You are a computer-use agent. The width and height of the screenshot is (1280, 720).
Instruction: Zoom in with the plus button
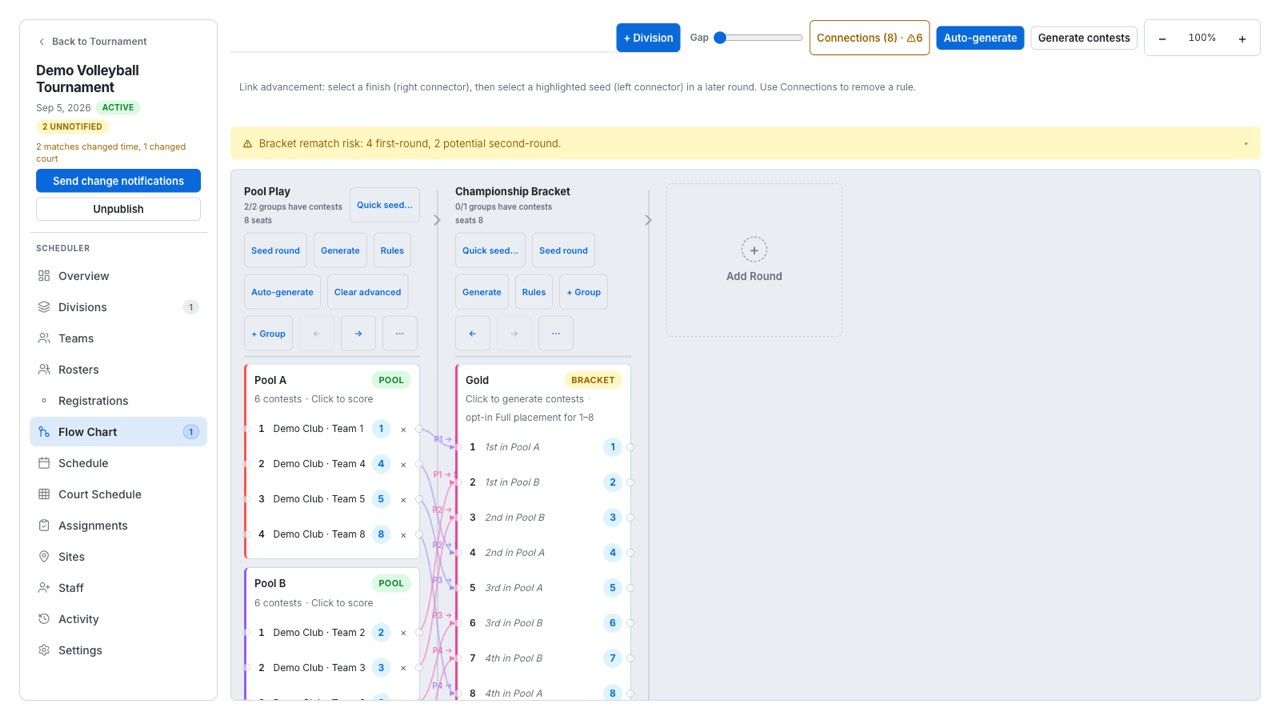(x=1242, y=39)
